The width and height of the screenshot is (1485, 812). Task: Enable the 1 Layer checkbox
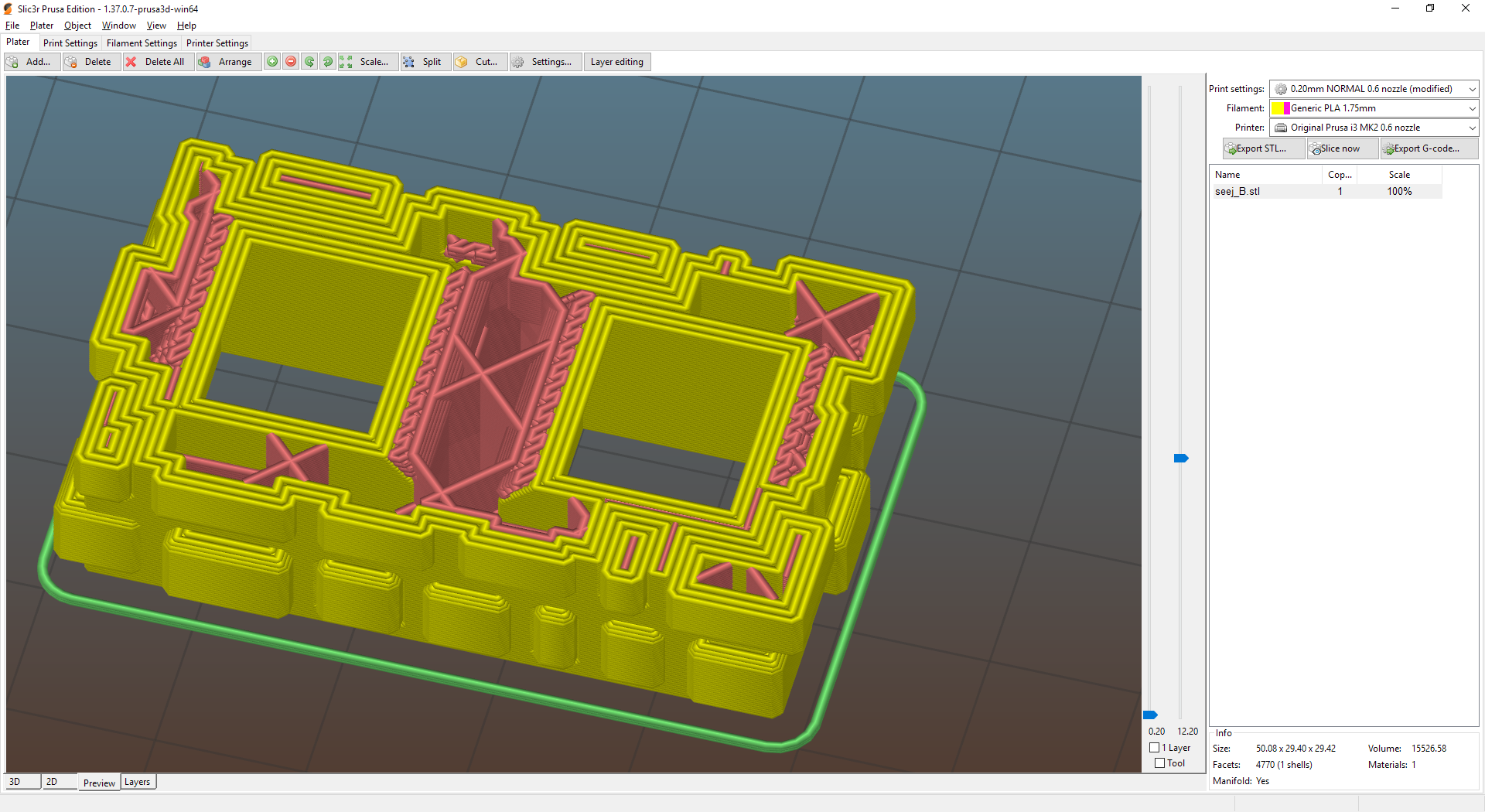[1153, 747]
